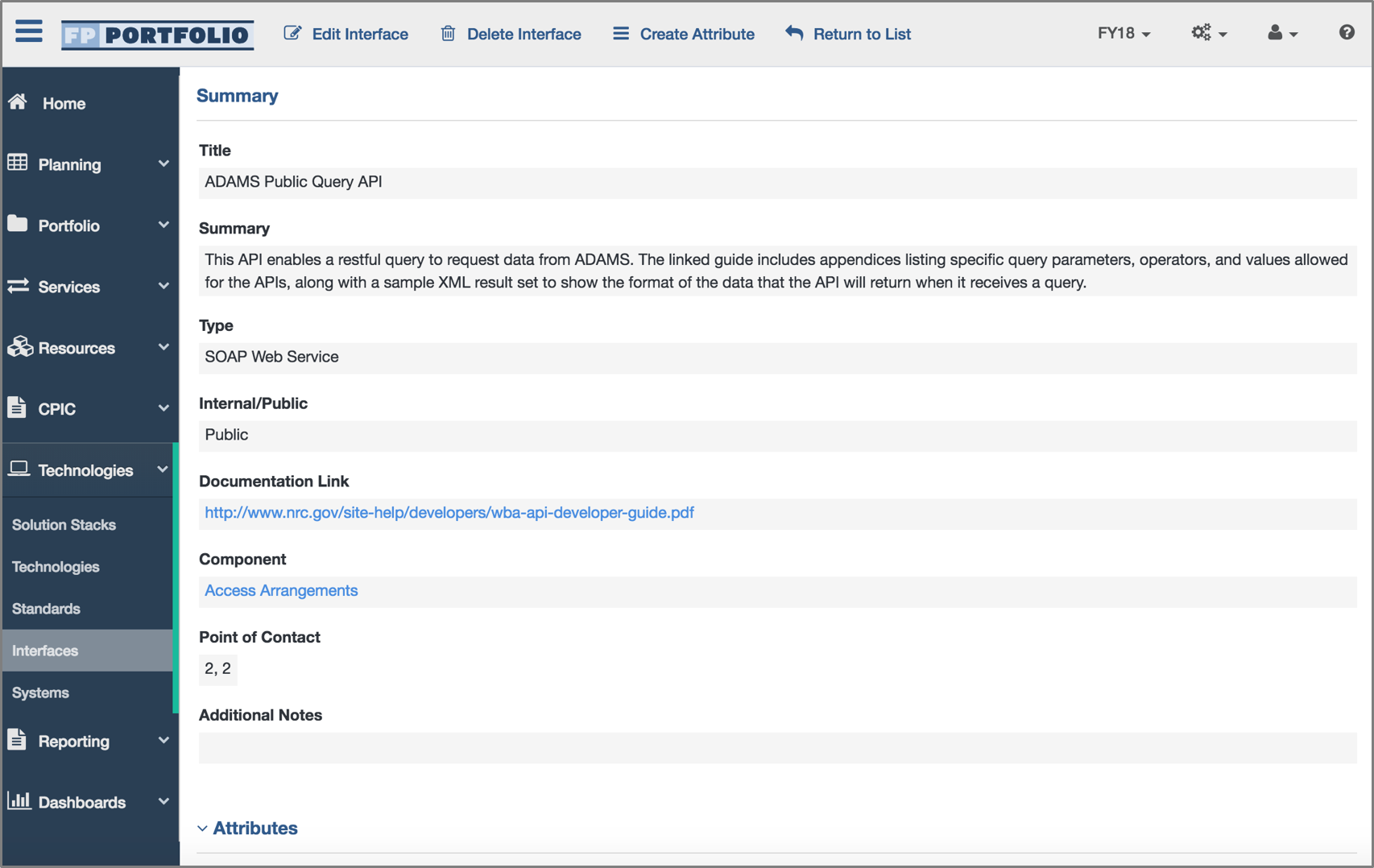Open the user account menu

(1282, 33)
